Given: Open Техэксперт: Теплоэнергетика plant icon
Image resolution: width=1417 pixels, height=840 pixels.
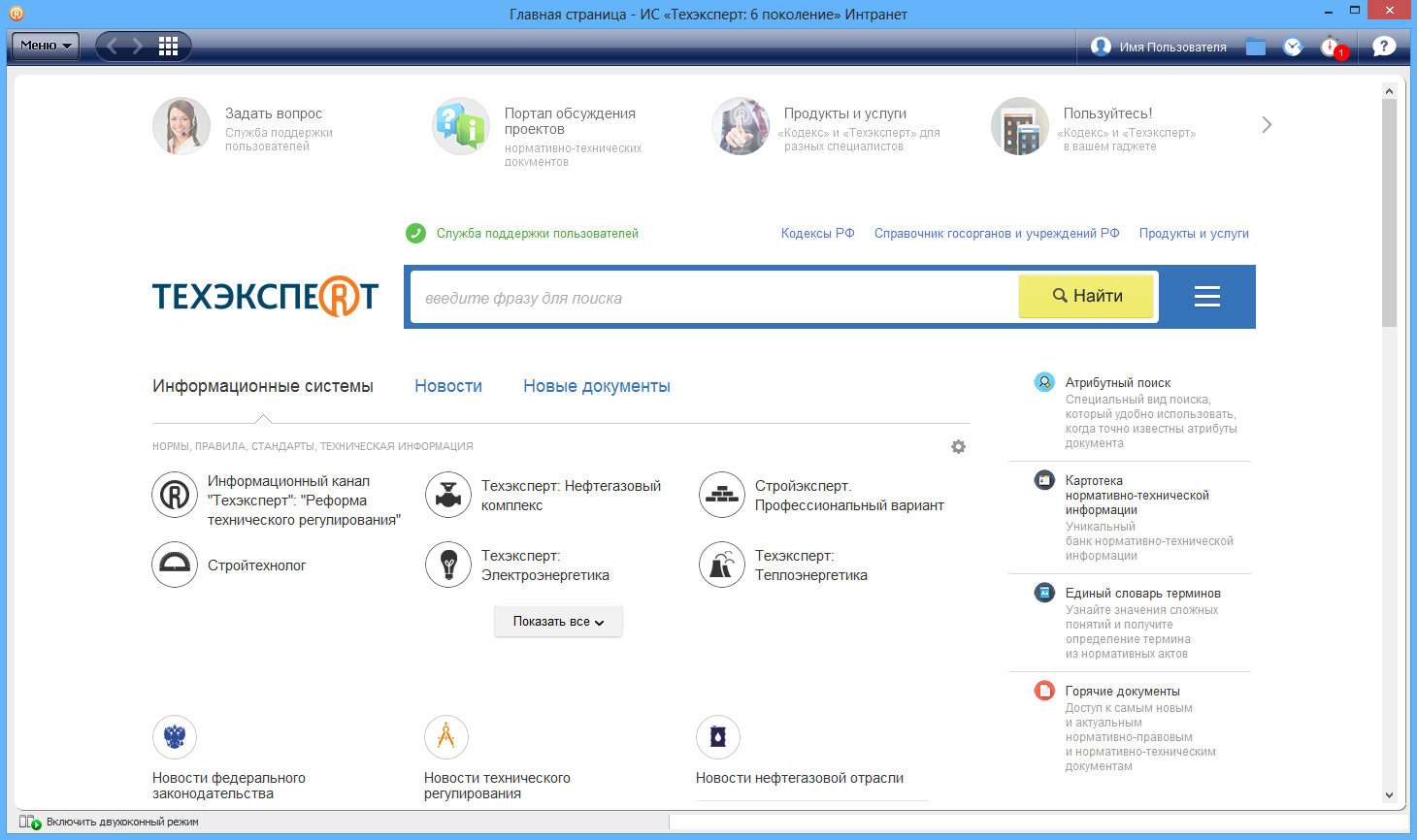Looking at the screenshot, I should pos(722,565).
